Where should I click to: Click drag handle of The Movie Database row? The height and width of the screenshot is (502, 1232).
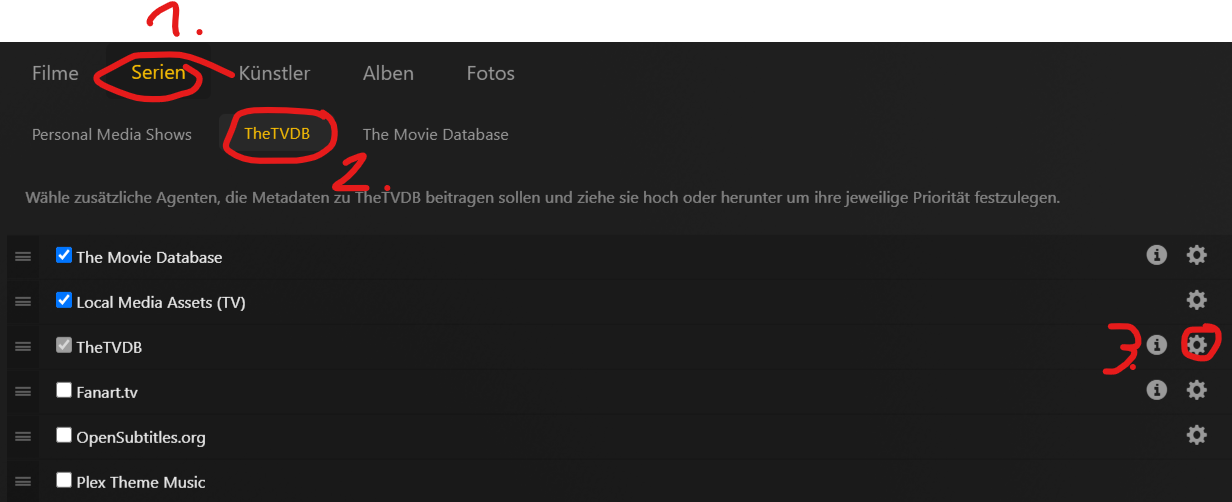pyautogui.click(x=22, y=257)
